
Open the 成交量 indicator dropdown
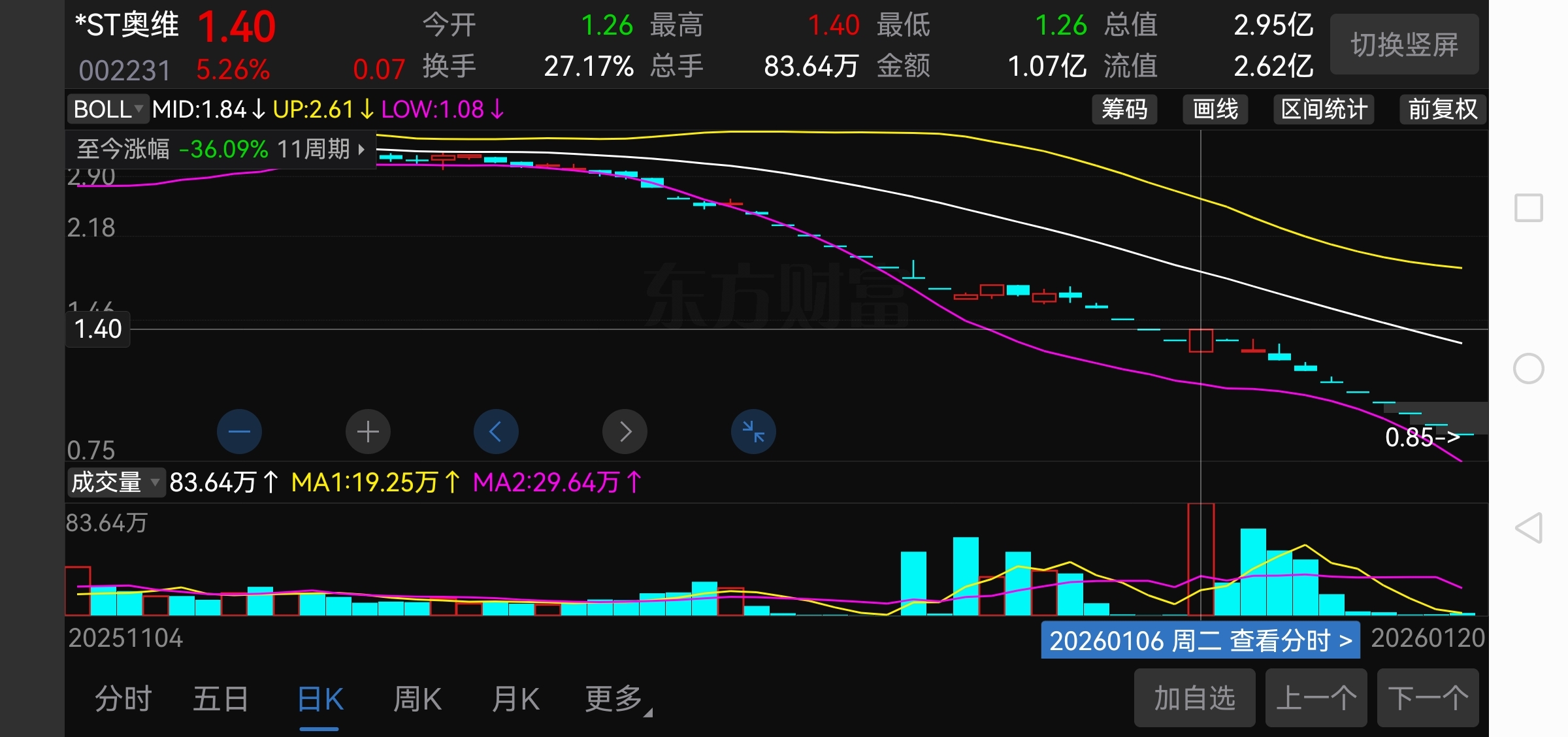point(115,483)
